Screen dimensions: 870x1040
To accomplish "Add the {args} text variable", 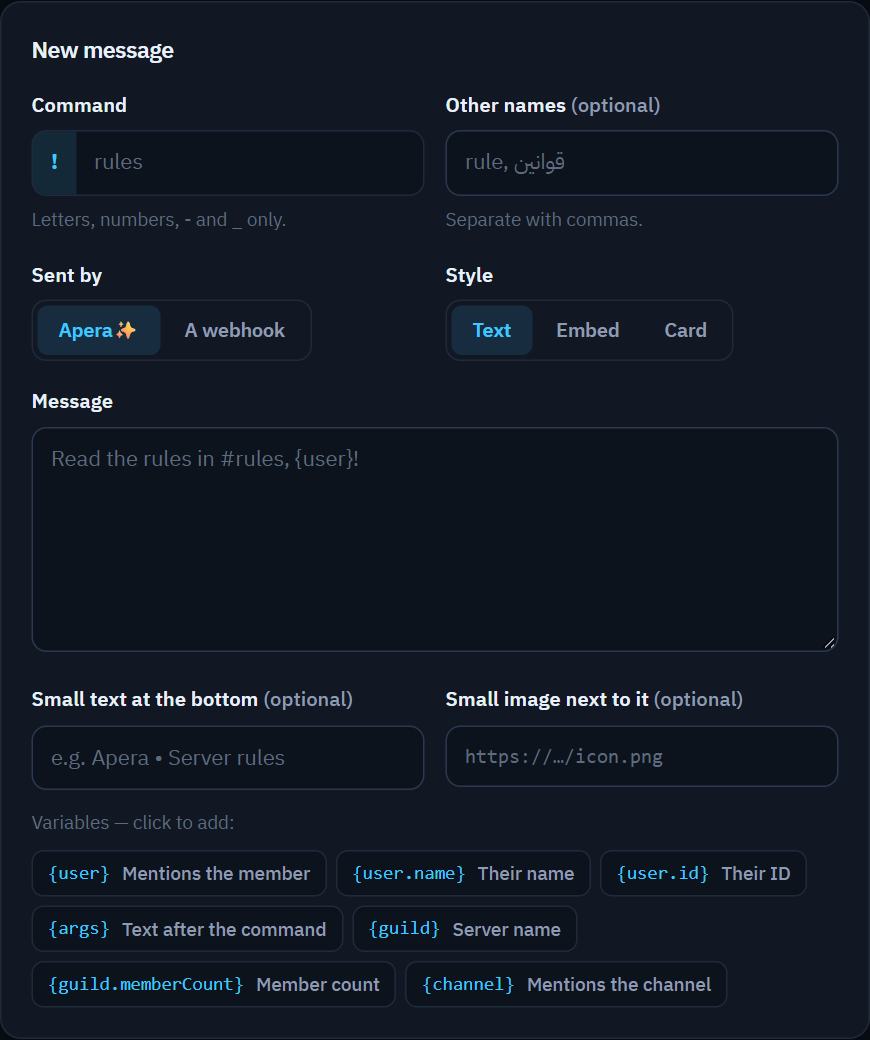I will (x=188, y=929).
